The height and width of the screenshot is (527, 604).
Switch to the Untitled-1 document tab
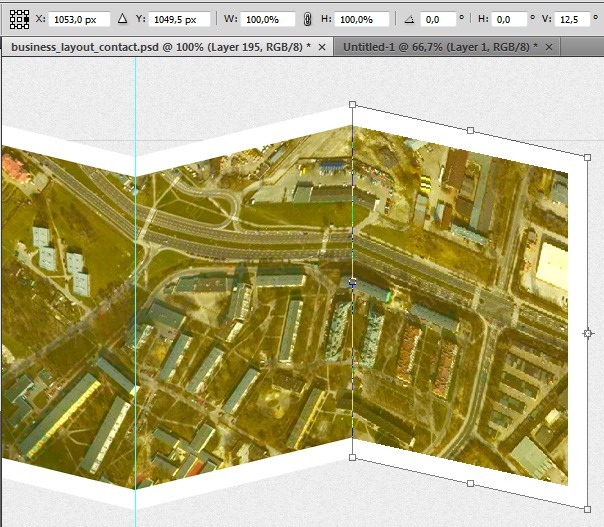click(x=438, y=47)
